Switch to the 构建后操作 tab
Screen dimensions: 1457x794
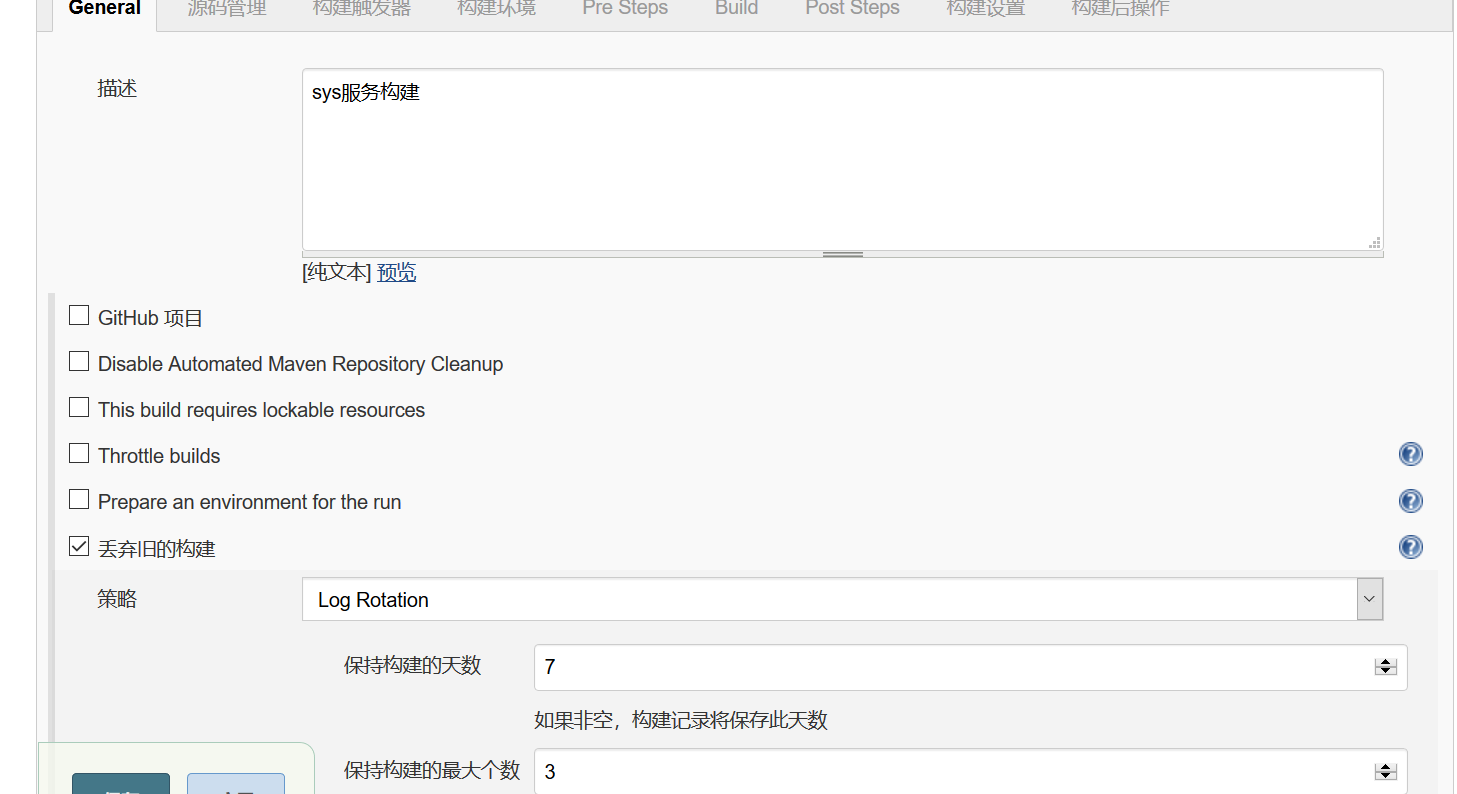1120,10
